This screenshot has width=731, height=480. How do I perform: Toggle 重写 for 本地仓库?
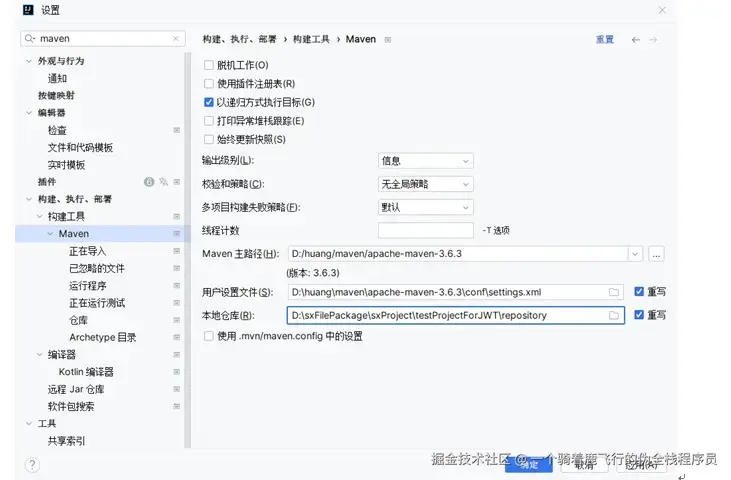point(639,315)
